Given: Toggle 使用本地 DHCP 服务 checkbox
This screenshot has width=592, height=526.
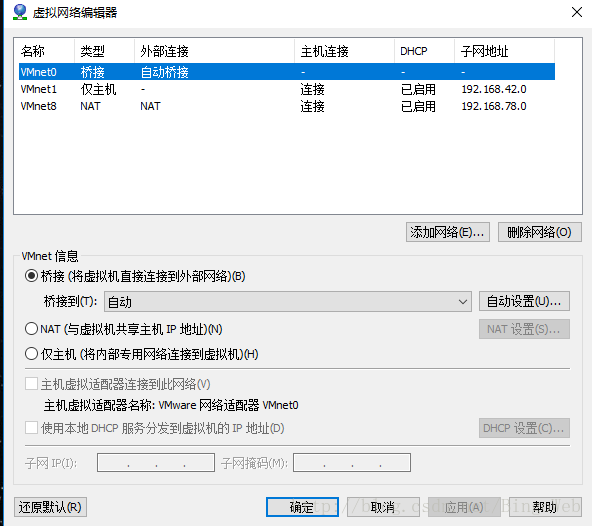Looking at the screenshot, I should [31, 428].
